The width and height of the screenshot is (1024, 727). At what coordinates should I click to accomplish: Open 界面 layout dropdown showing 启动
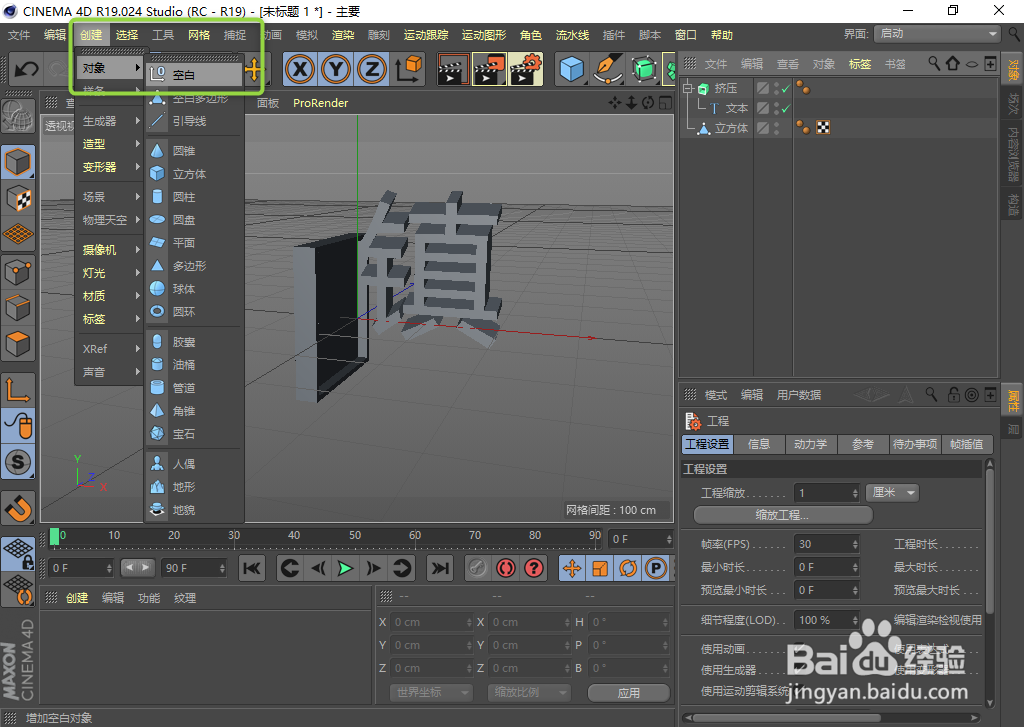point(938,34)
